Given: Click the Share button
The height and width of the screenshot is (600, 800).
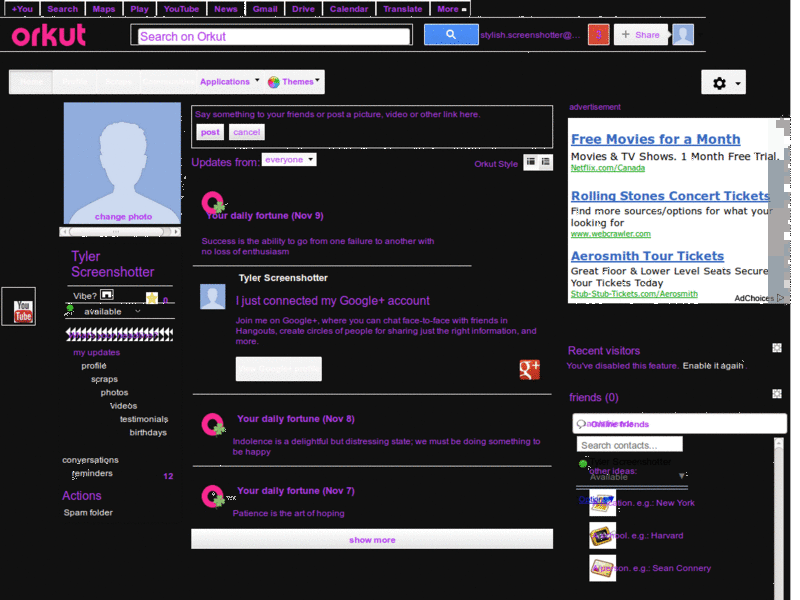Looking at the screenshot, I should (x=640, y=35).
